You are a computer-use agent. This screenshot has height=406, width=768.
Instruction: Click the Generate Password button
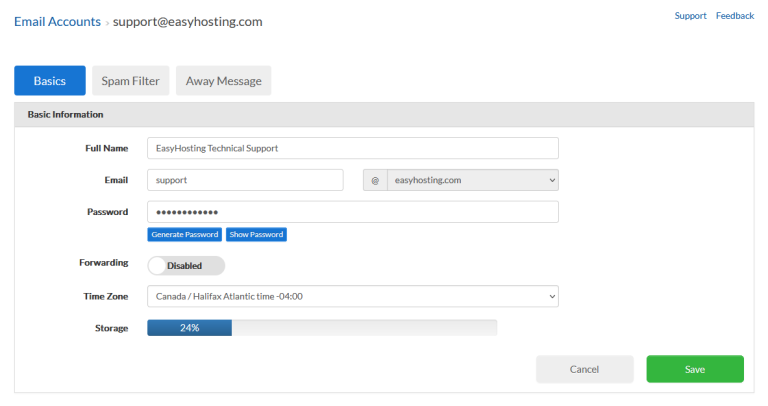[185, 235]
